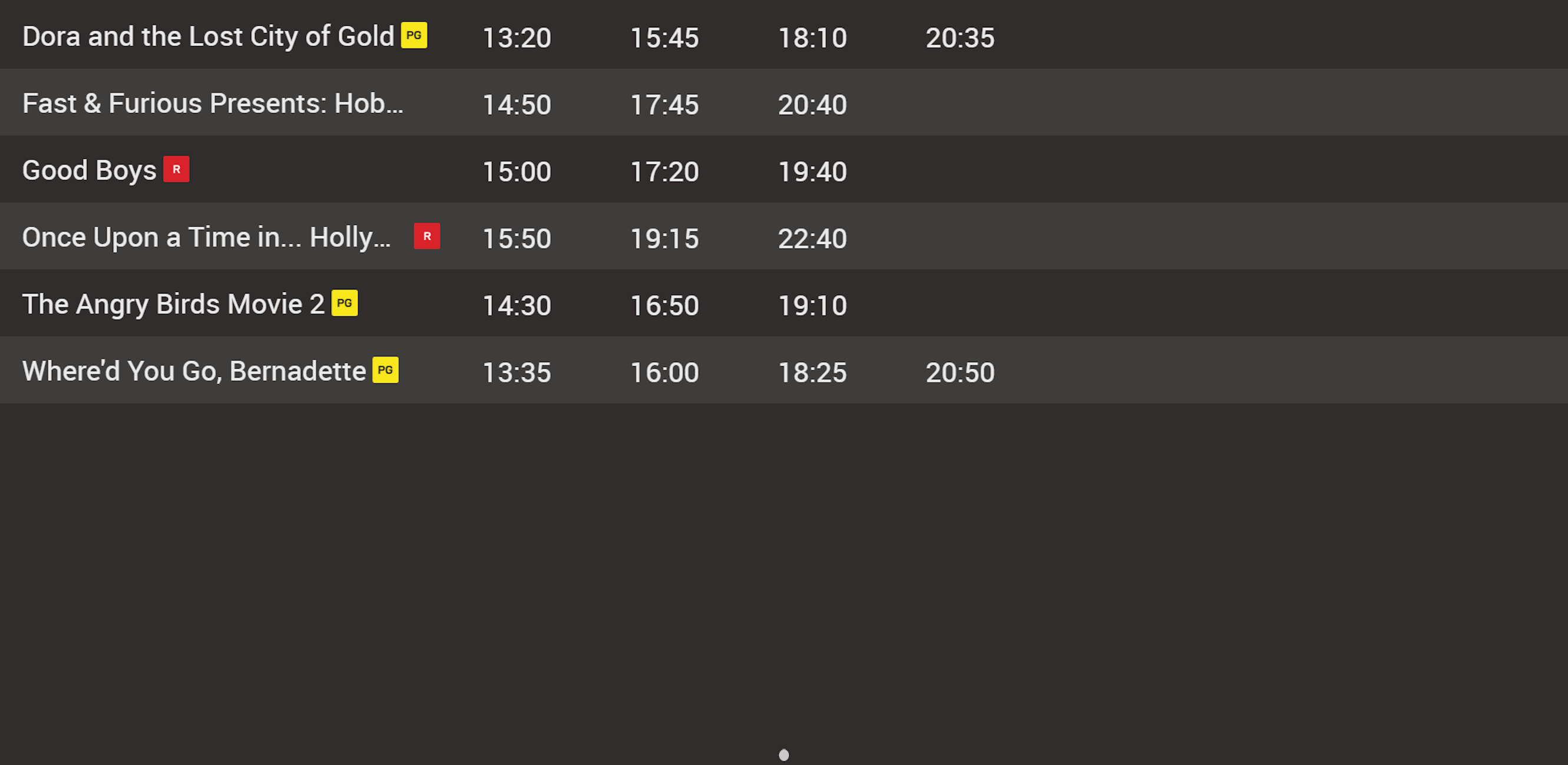Select the 15:00 Good Boys showtime

(517, 171)
